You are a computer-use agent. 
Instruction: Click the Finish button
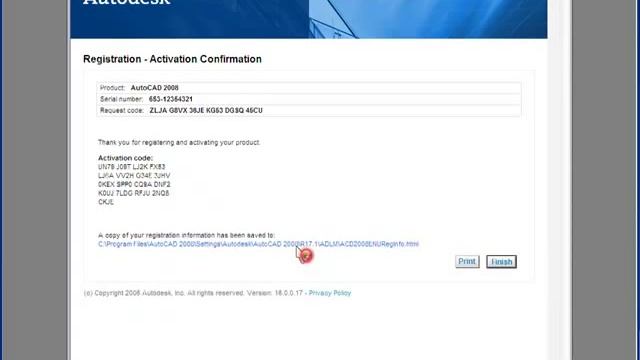click(x=501, y=262)
